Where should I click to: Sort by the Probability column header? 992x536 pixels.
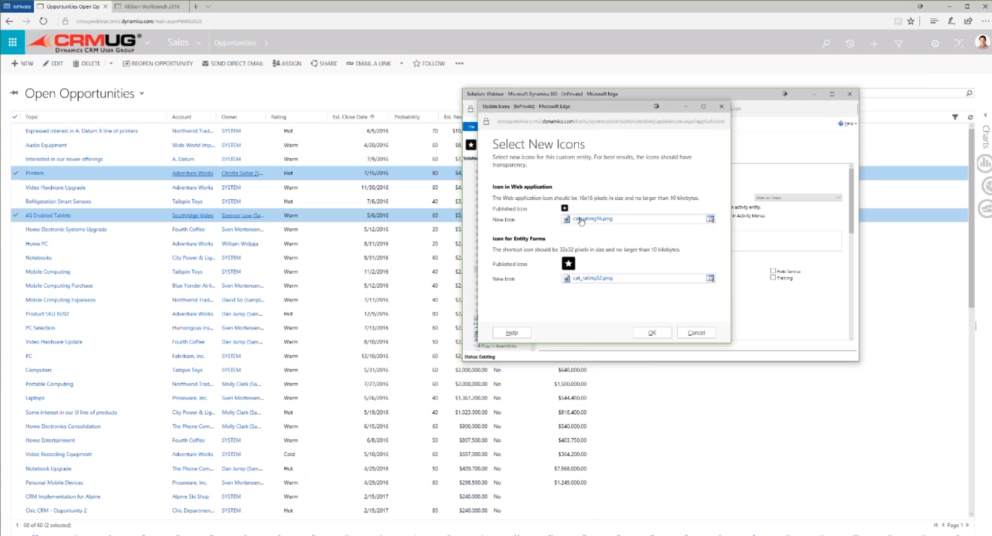[407, 116]
